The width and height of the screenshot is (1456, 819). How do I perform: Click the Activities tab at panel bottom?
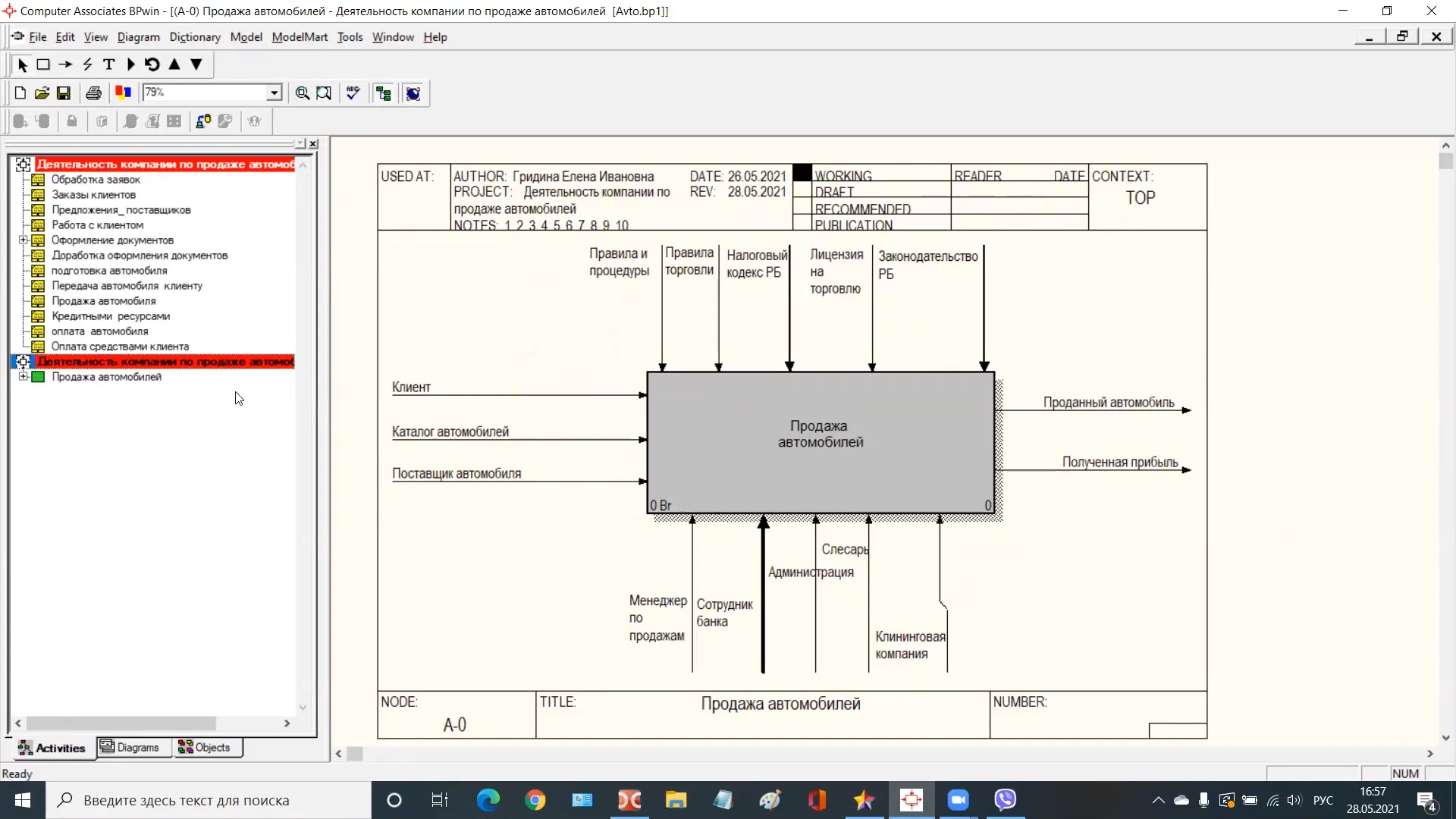coord(52,747)
